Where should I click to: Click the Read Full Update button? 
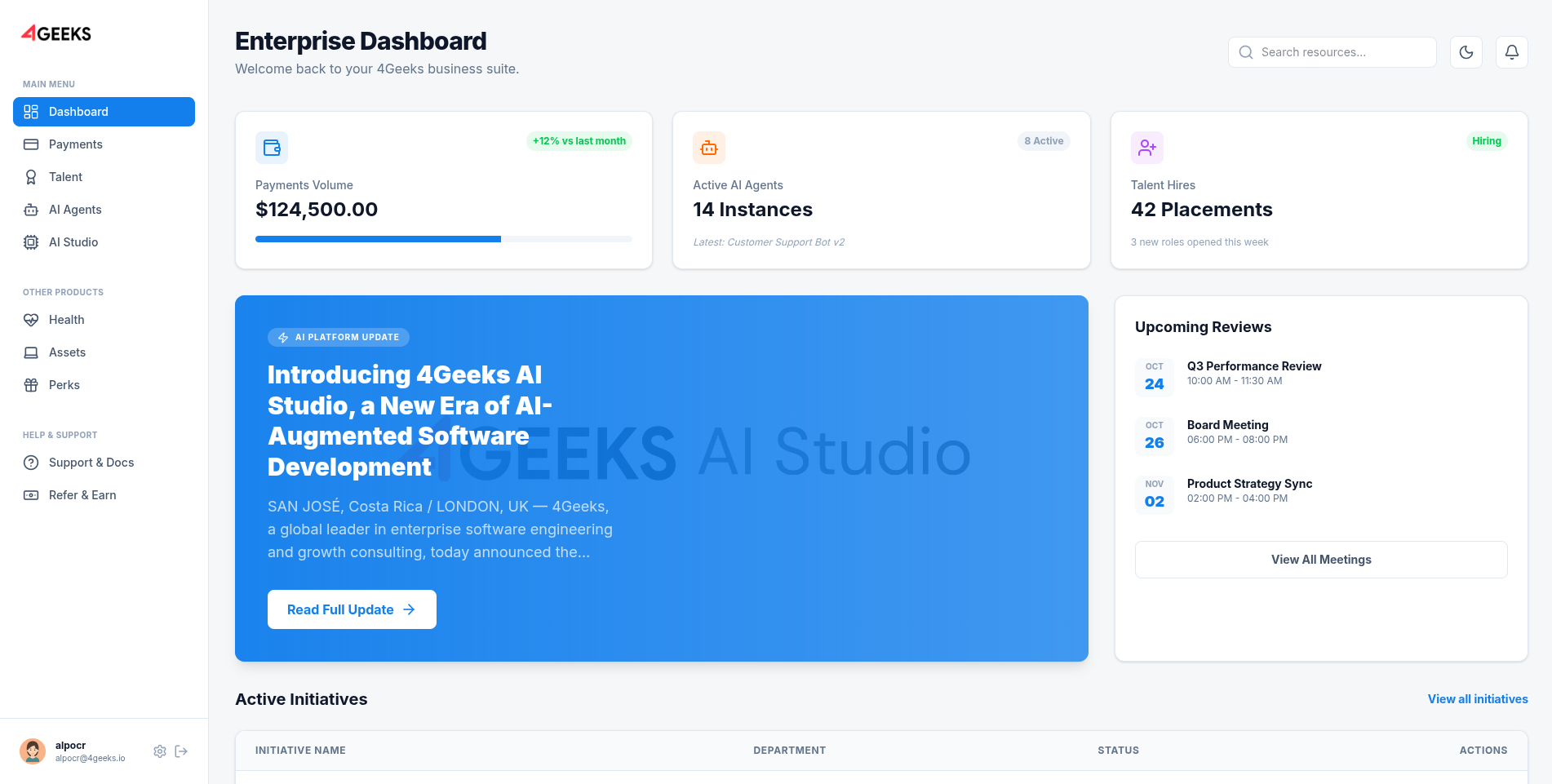tap(352, 609)
